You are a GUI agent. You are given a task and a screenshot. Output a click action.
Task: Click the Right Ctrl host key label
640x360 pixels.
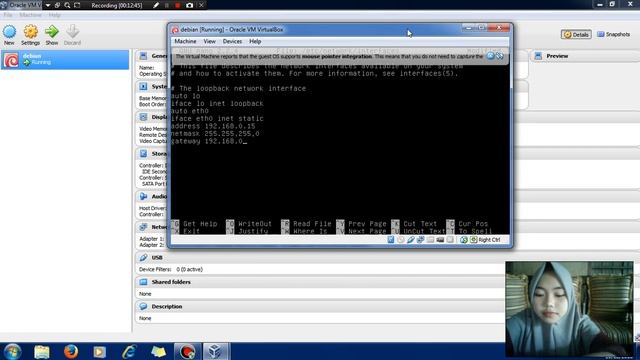coord(489,240)
